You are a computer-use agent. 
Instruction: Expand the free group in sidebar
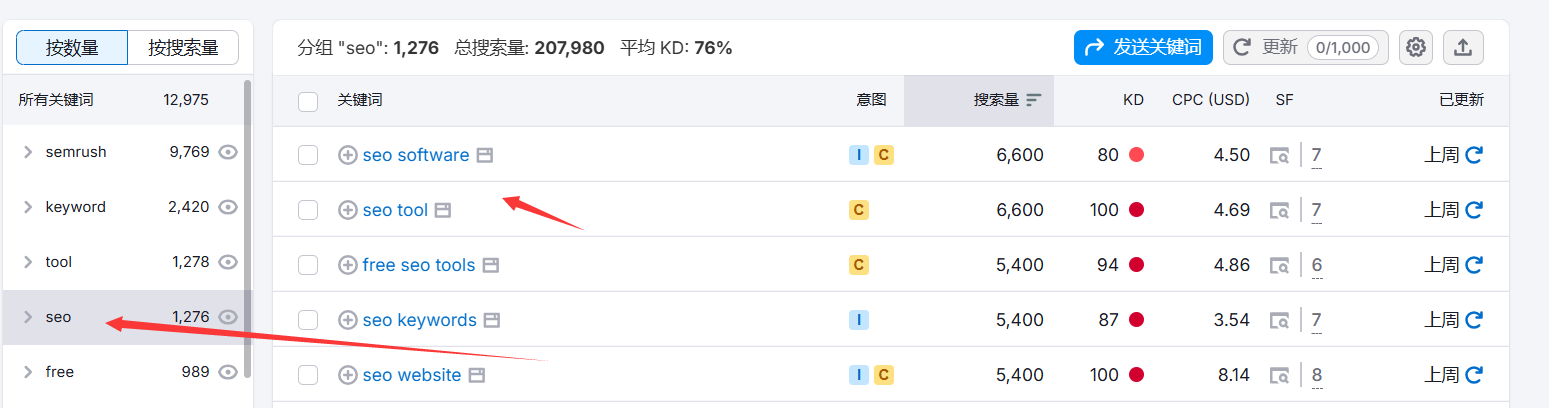(28, 372)
